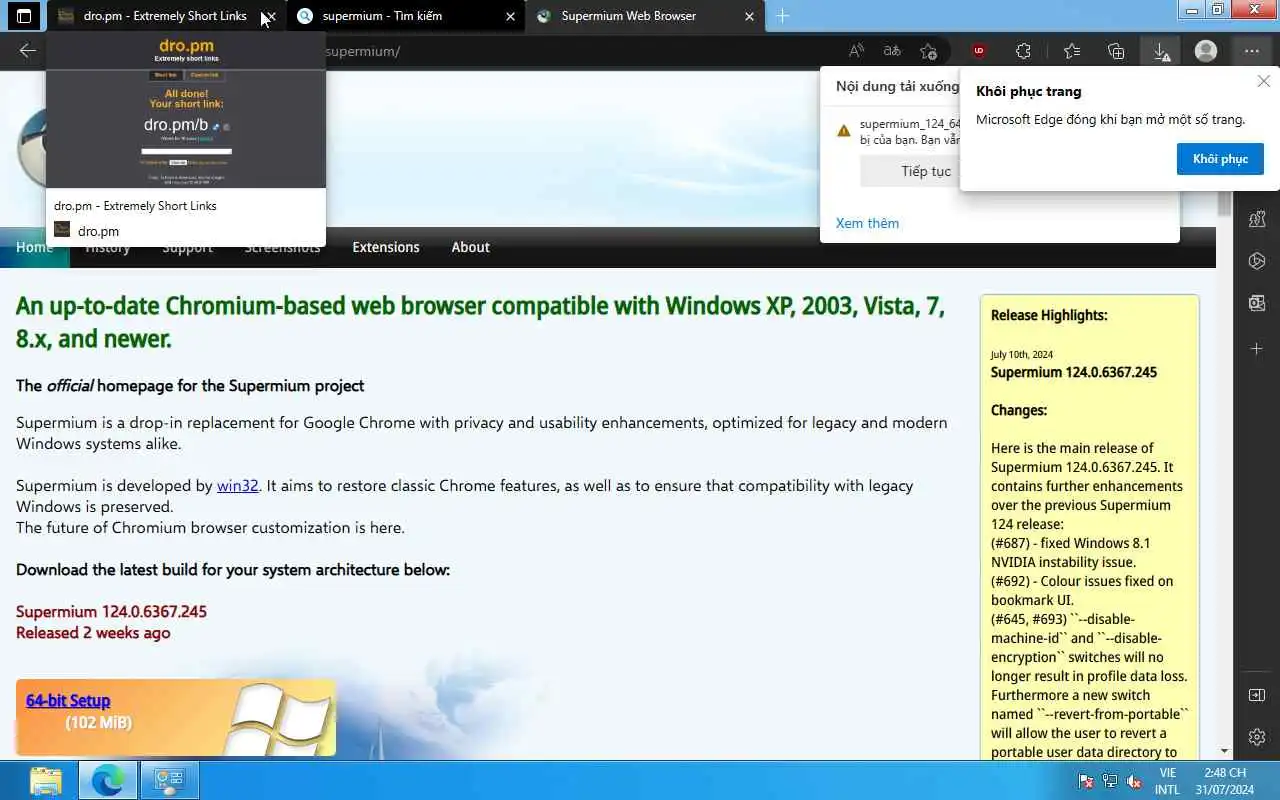
Task: Go to Home in site navigation
Action: click(34, 247)
